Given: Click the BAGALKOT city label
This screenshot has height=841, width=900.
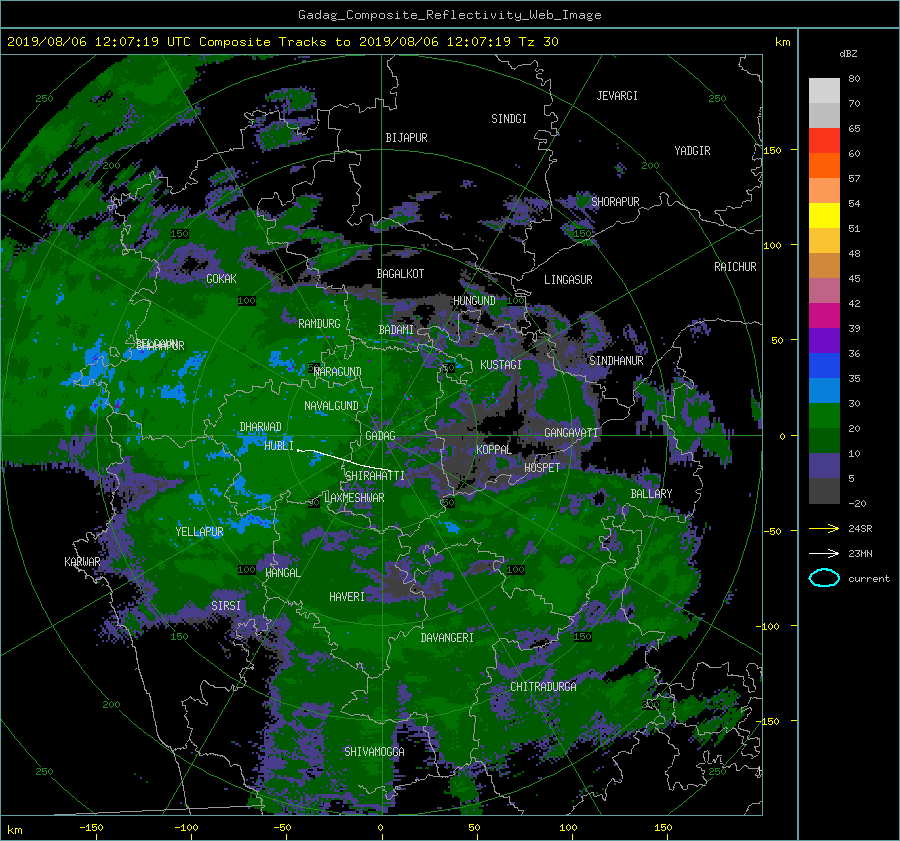Looking at the screenshot, I should (400, 274).
